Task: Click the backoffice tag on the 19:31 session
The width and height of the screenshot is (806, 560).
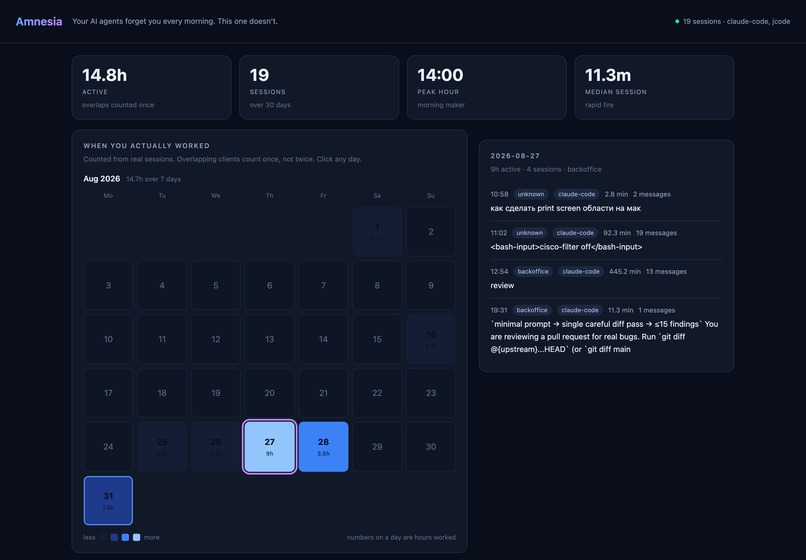Action: [532, 310]
